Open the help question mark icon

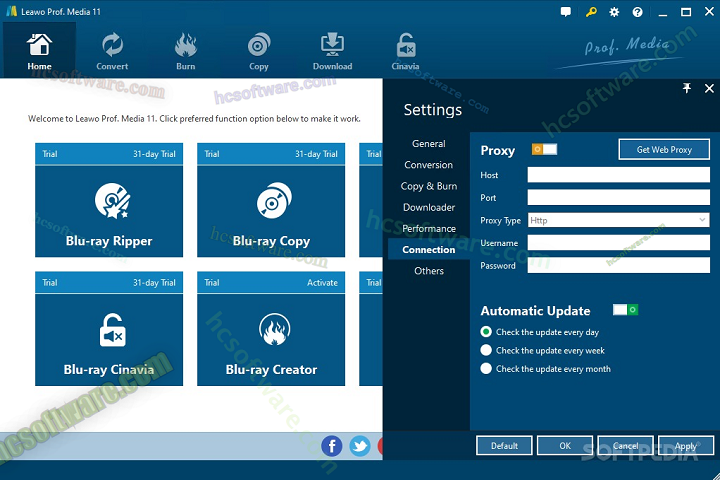[x=637, y=12]
